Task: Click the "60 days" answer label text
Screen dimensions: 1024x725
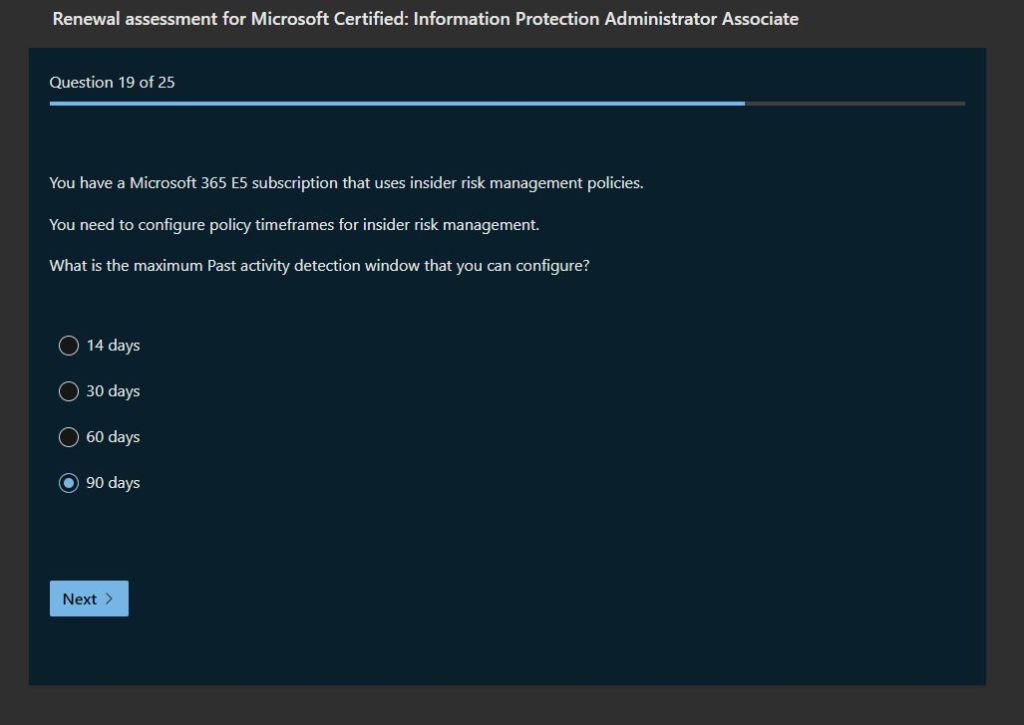Action: (113, 437)
